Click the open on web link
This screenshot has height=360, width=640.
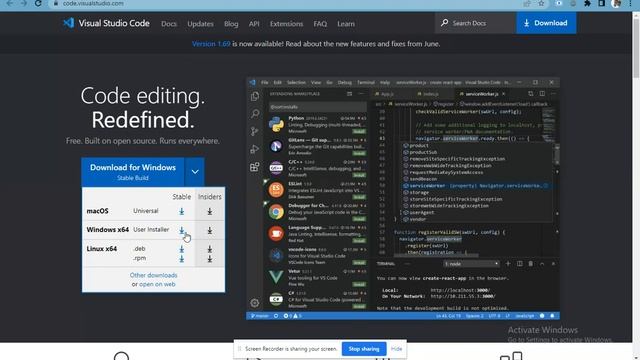point(157,284)
